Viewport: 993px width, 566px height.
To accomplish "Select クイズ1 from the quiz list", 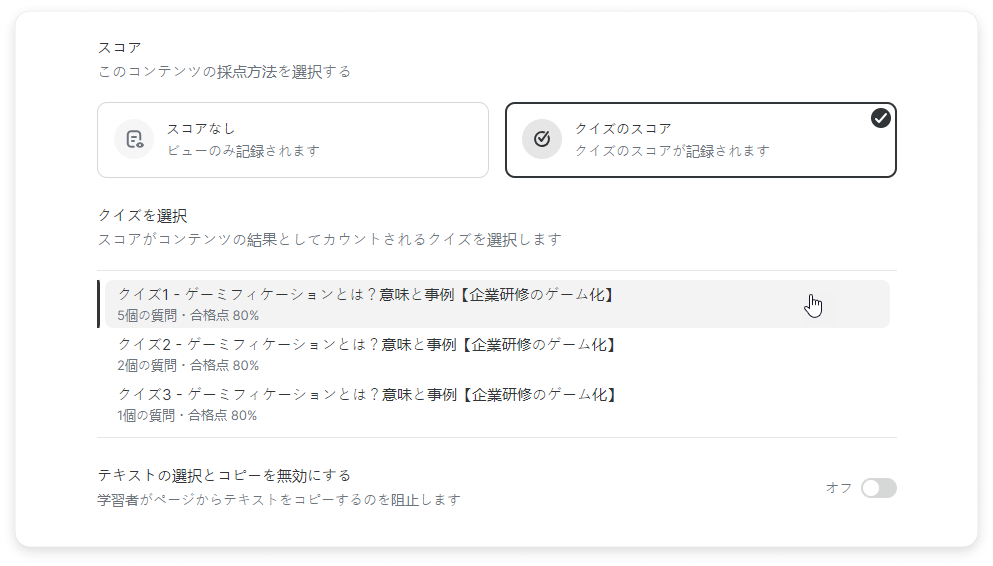I will (x=496, y=304).
